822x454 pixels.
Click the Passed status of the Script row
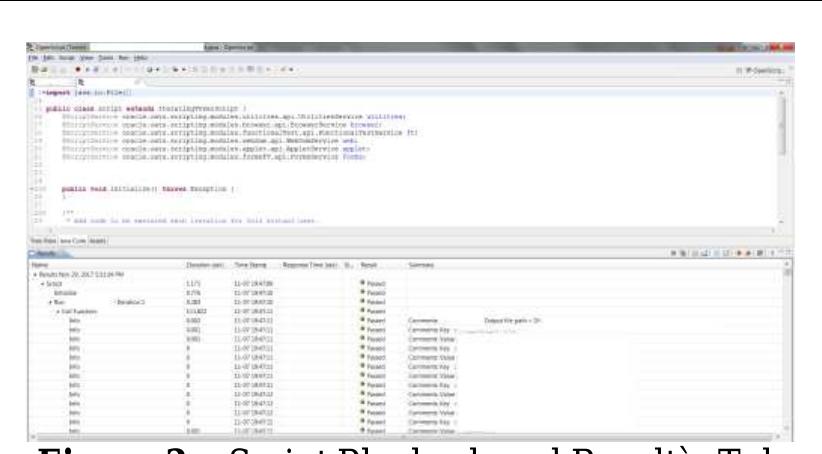373,284
